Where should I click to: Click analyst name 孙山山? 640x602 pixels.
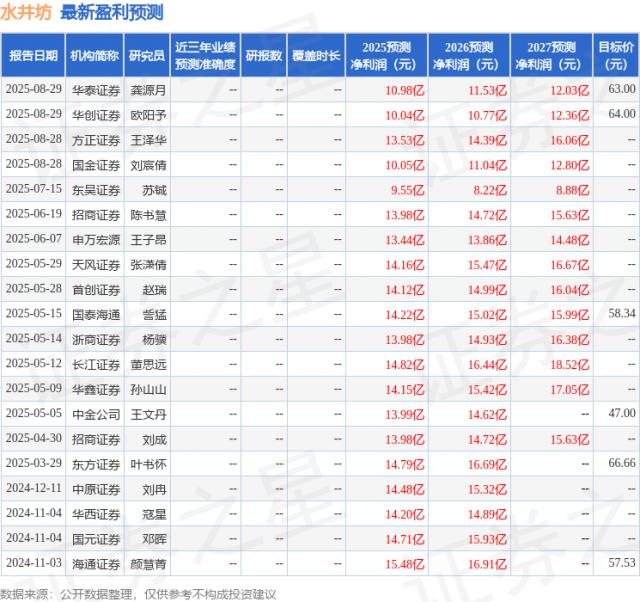click(x=148, y=389)
